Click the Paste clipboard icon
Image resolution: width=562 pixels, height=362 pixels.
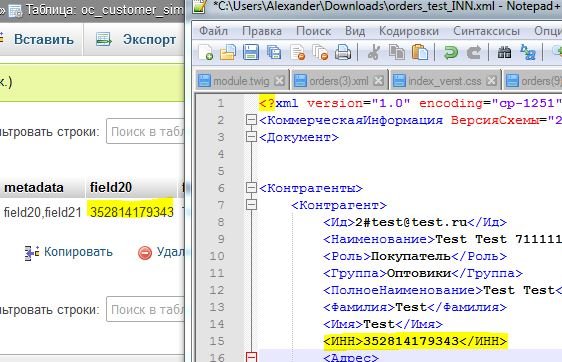[x=420, y=53]
